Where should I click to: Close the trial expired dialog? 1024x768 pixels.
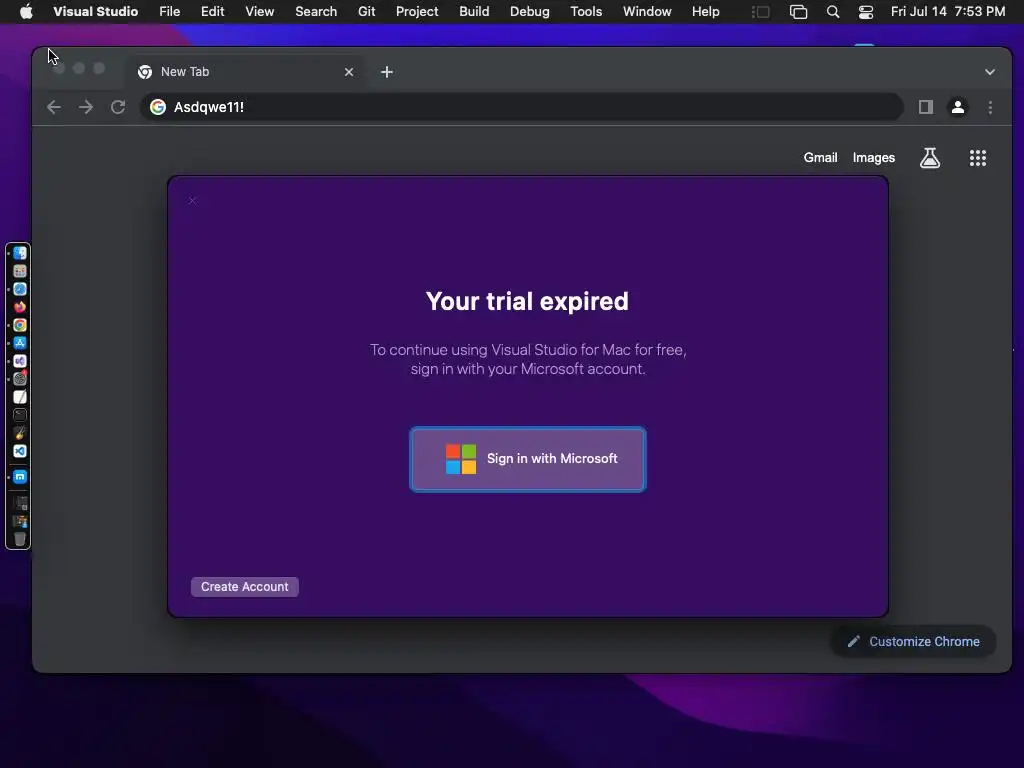tap(192, 200)
